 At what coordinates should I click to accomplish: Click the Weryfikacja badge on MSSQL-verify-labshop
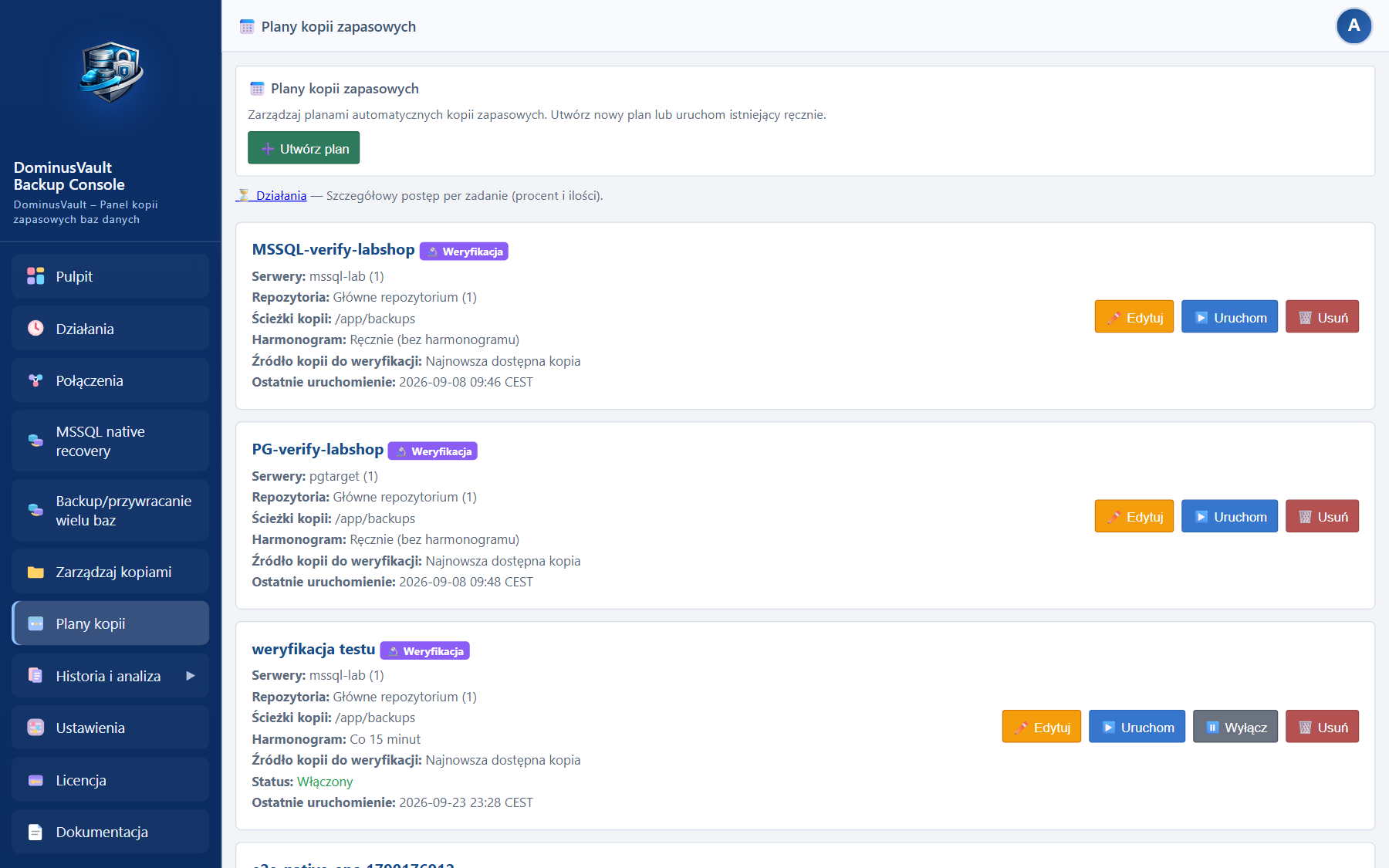click(x=464, y=252)
